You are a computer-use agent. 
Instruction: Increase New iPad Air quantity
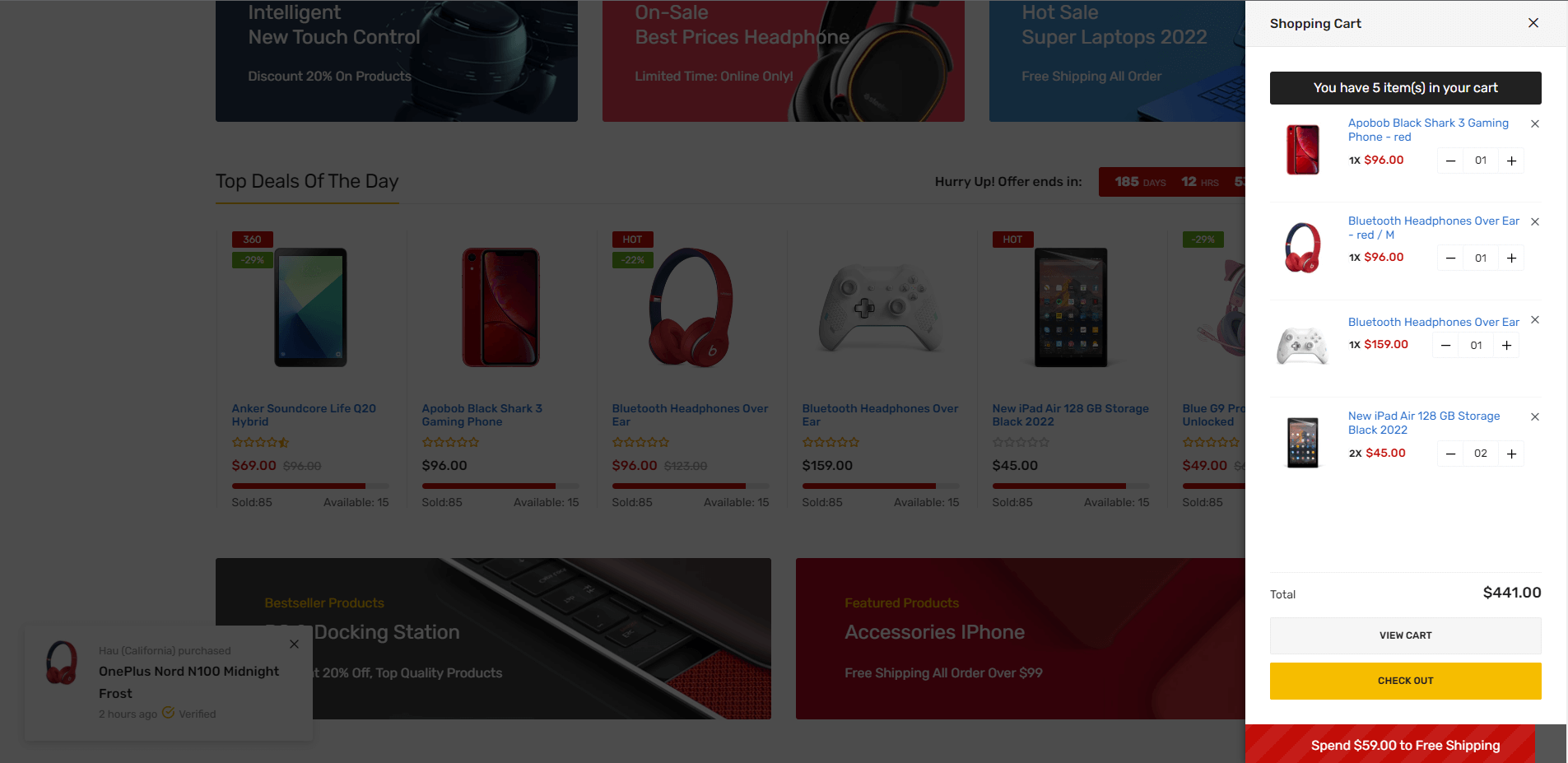pos(1511,454)
